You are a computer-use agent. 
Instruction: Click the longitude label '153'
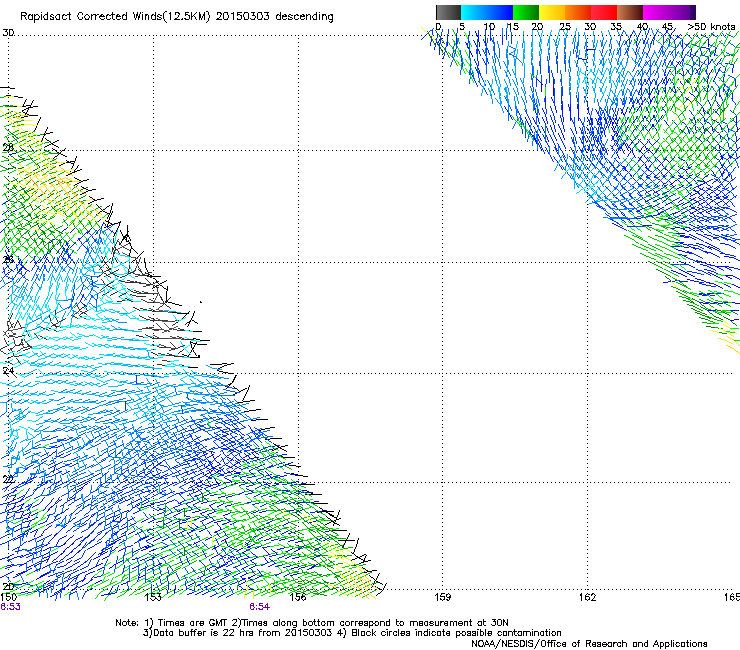(153, 597)
